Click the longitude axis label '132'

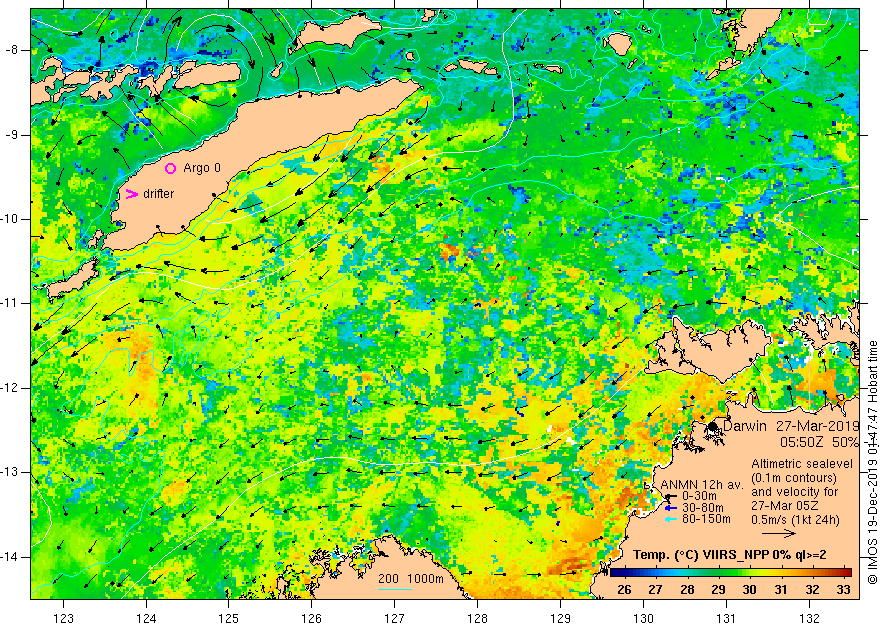810,618
